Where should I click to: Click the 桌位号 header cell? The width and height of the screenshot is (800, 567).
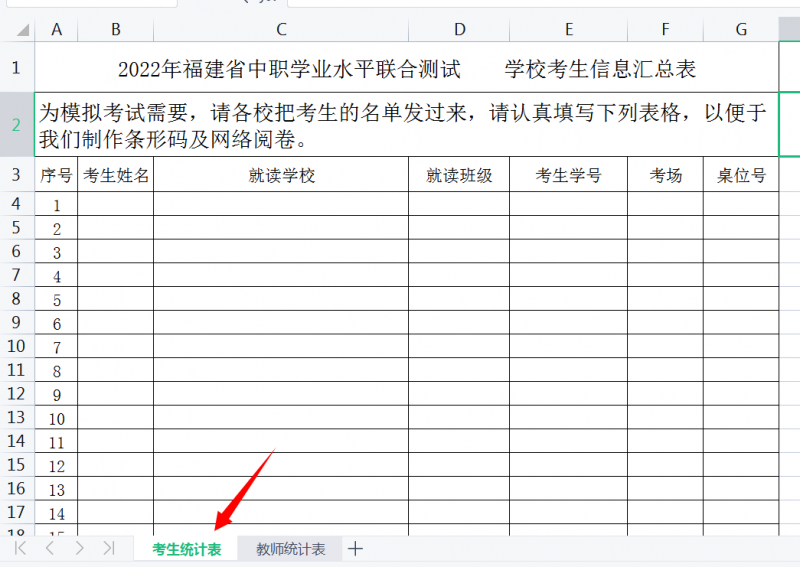coord(741,176)
